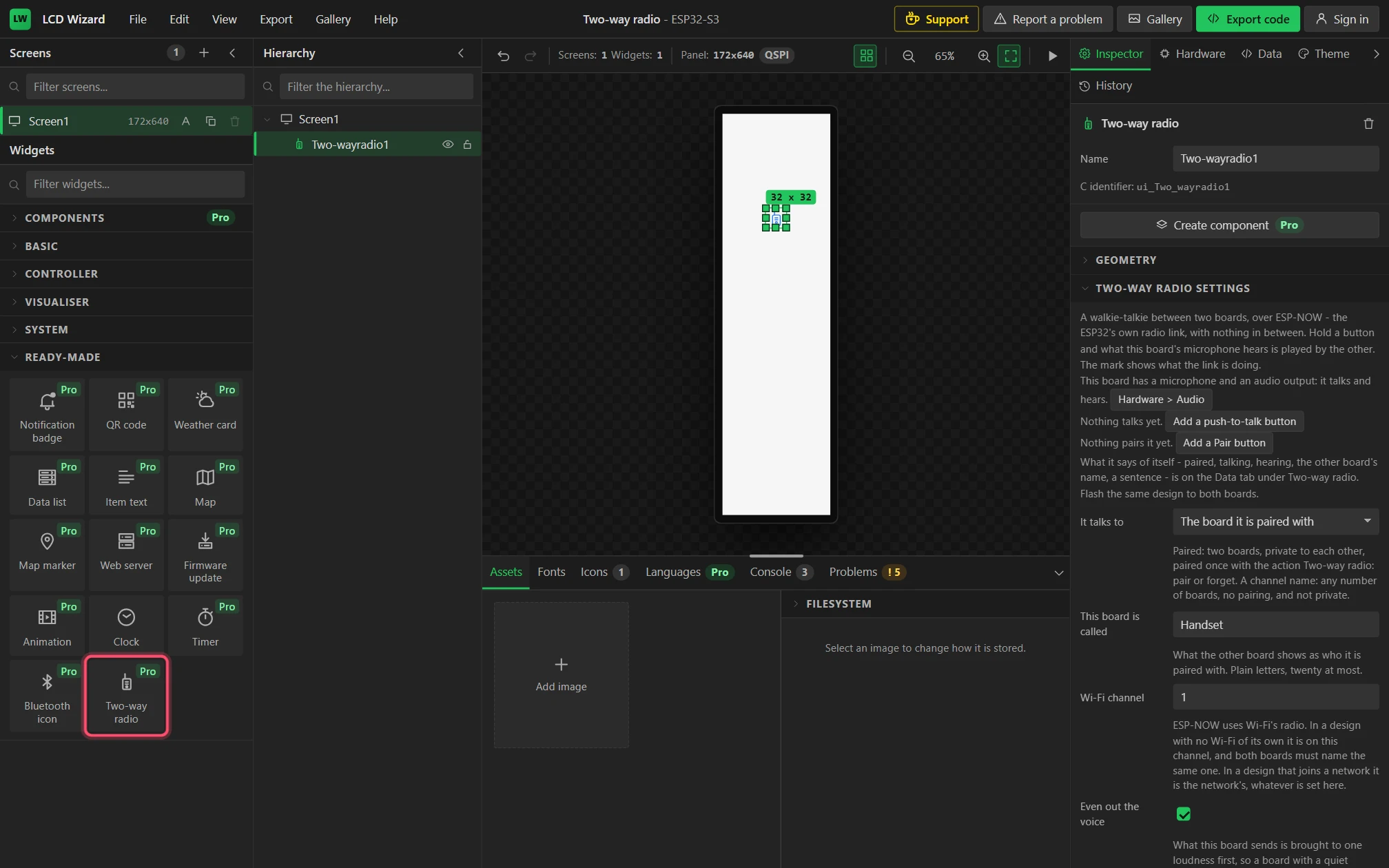Open the Export menu

(276, 19)
